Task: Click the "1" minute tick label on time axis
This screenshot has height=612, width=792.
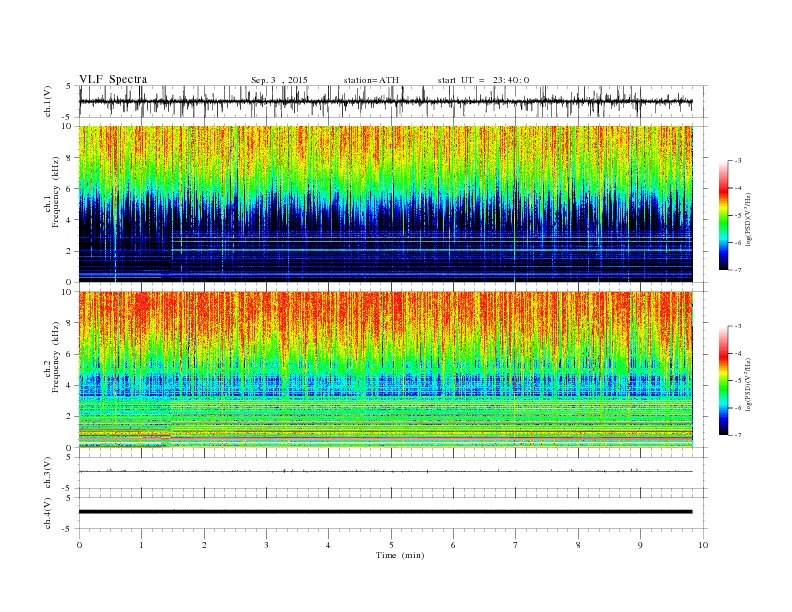Action: click(141, 545)
